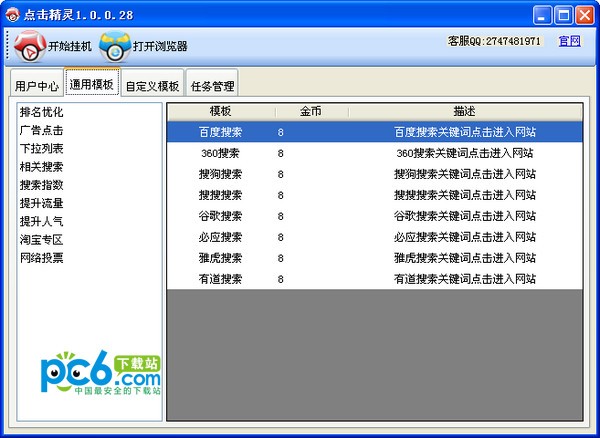
Task: Open the 淘宝专区 category
Action: click(x=41, y=240)
